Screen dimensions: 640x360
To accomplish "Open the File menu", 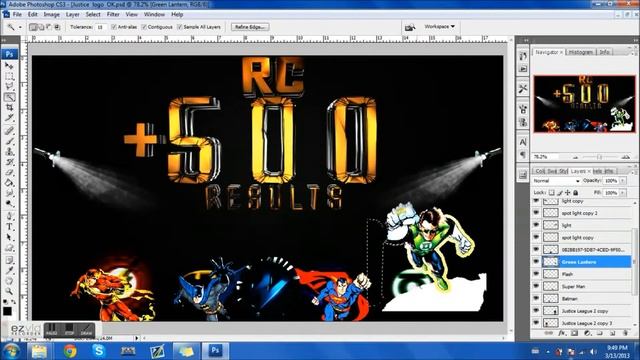I will (x=17, y=14).
